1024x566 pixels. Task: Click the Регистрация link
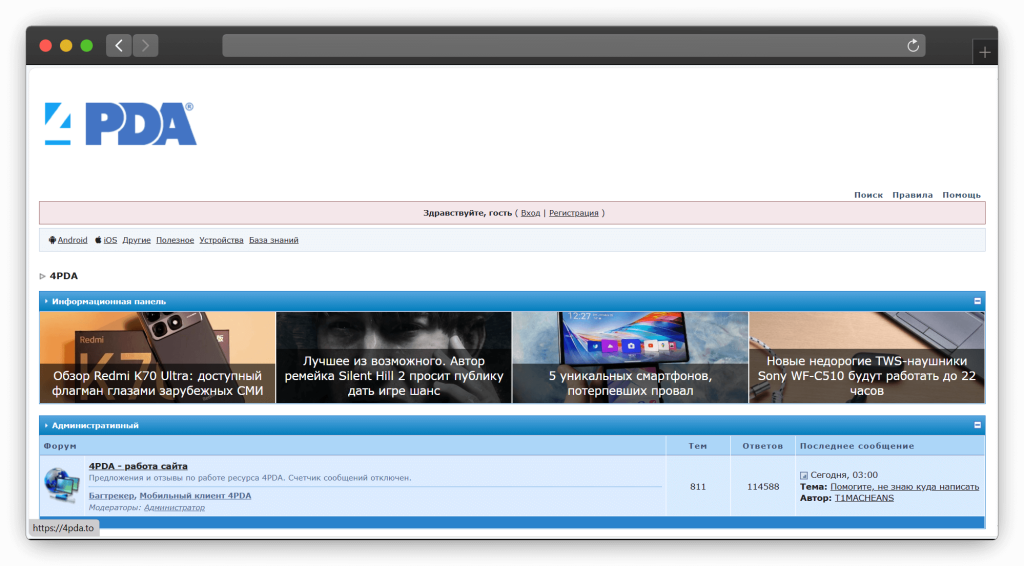click(x=574, y=213)
